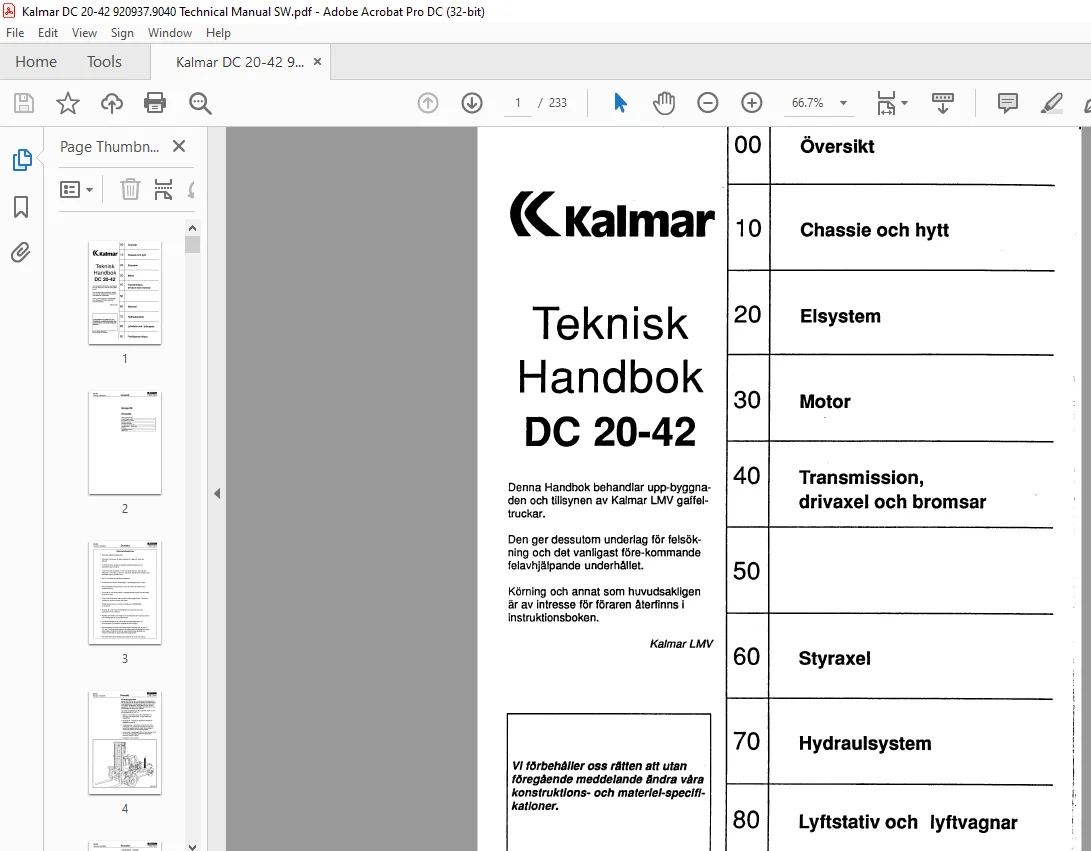
Task: Select page 1 thumbnail
Action: point(125,292)
